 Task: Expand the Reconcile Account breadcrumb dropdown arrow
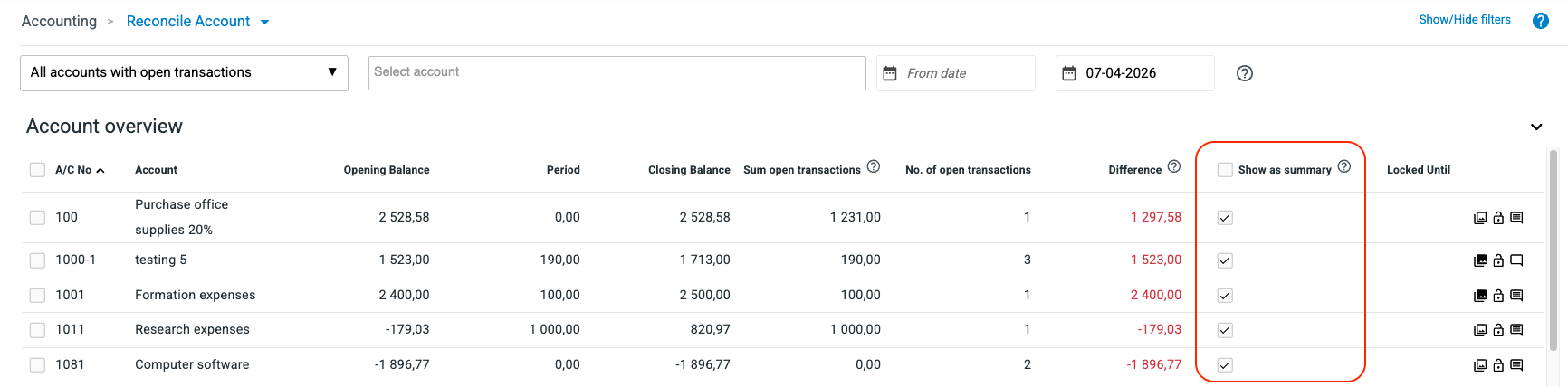pos(265,23)
